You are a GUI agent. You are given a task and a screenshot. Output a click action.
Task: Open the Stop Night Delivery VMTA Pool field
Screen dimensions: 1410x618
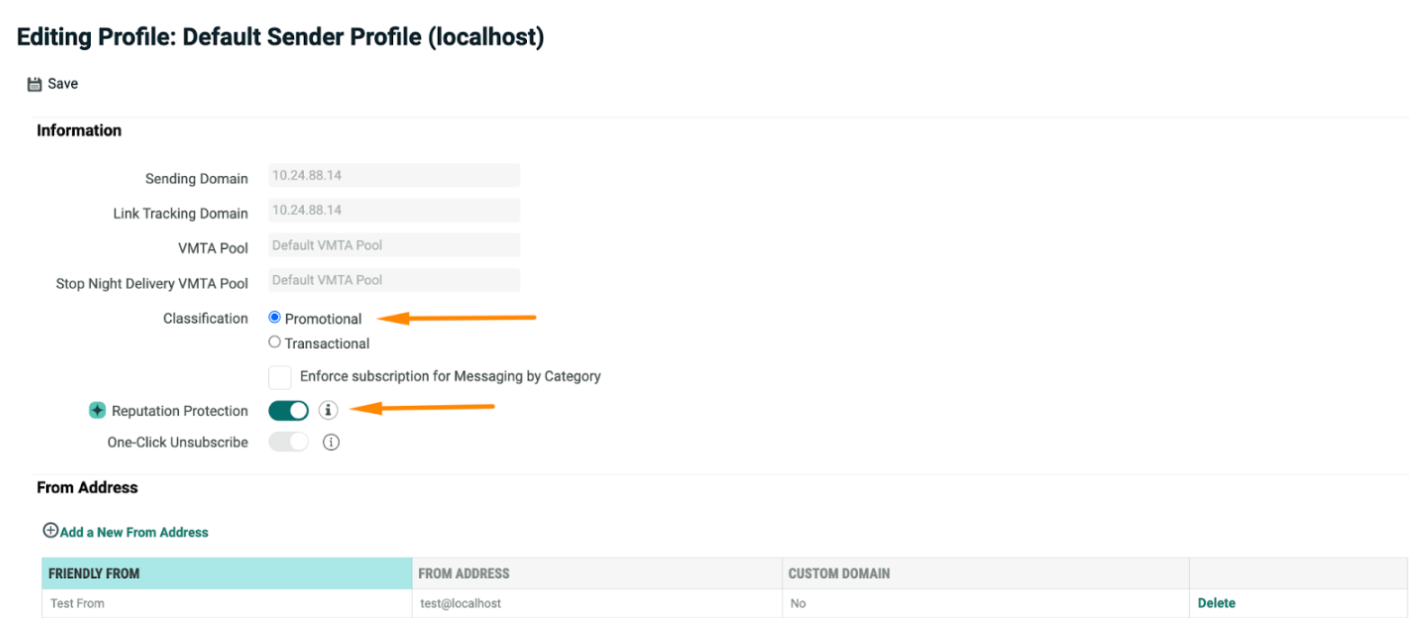pyautogui.click(x=394, y=280)
